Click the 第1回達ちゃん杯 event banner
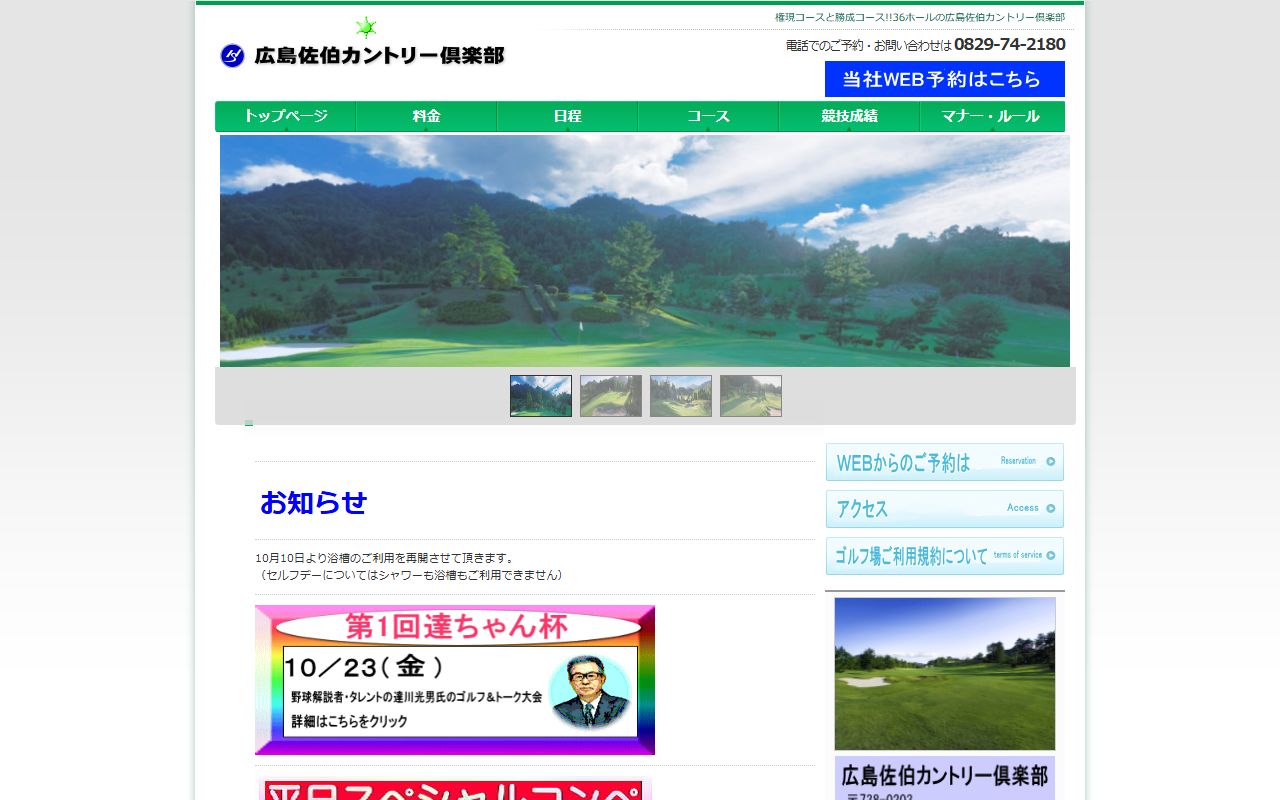The image size is (1280, 800). (x=455, y=680)
